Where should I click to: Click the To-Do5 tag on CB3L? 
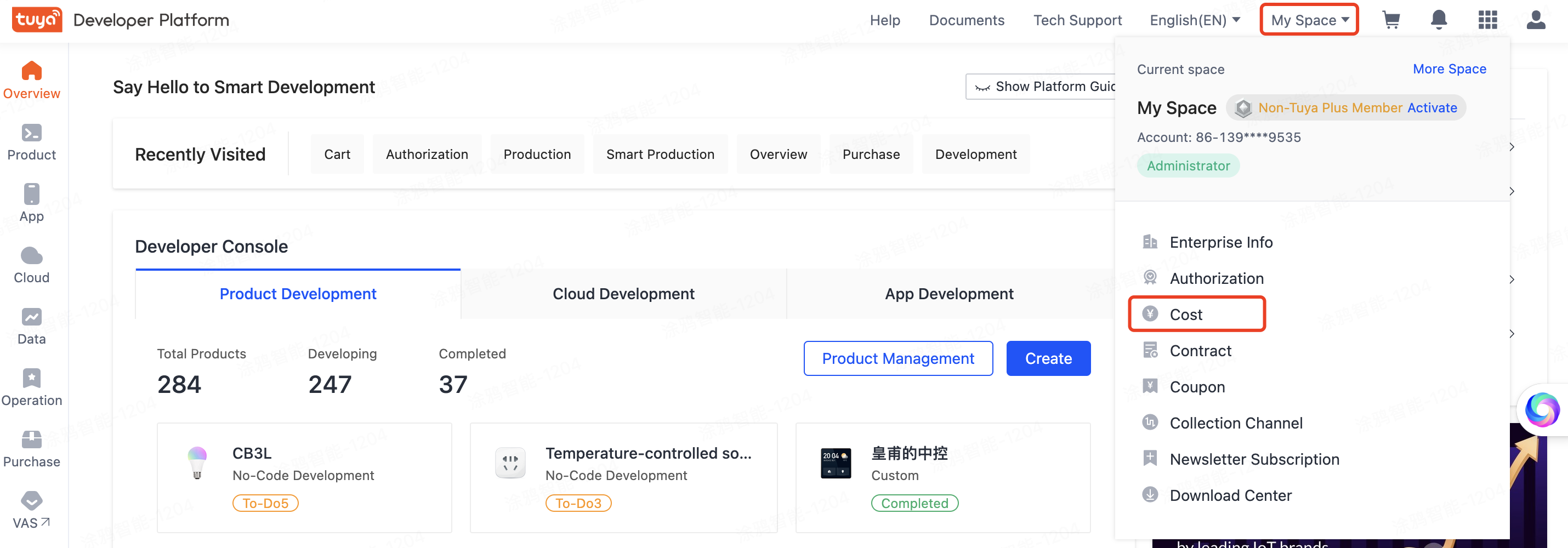coord(265,503)
